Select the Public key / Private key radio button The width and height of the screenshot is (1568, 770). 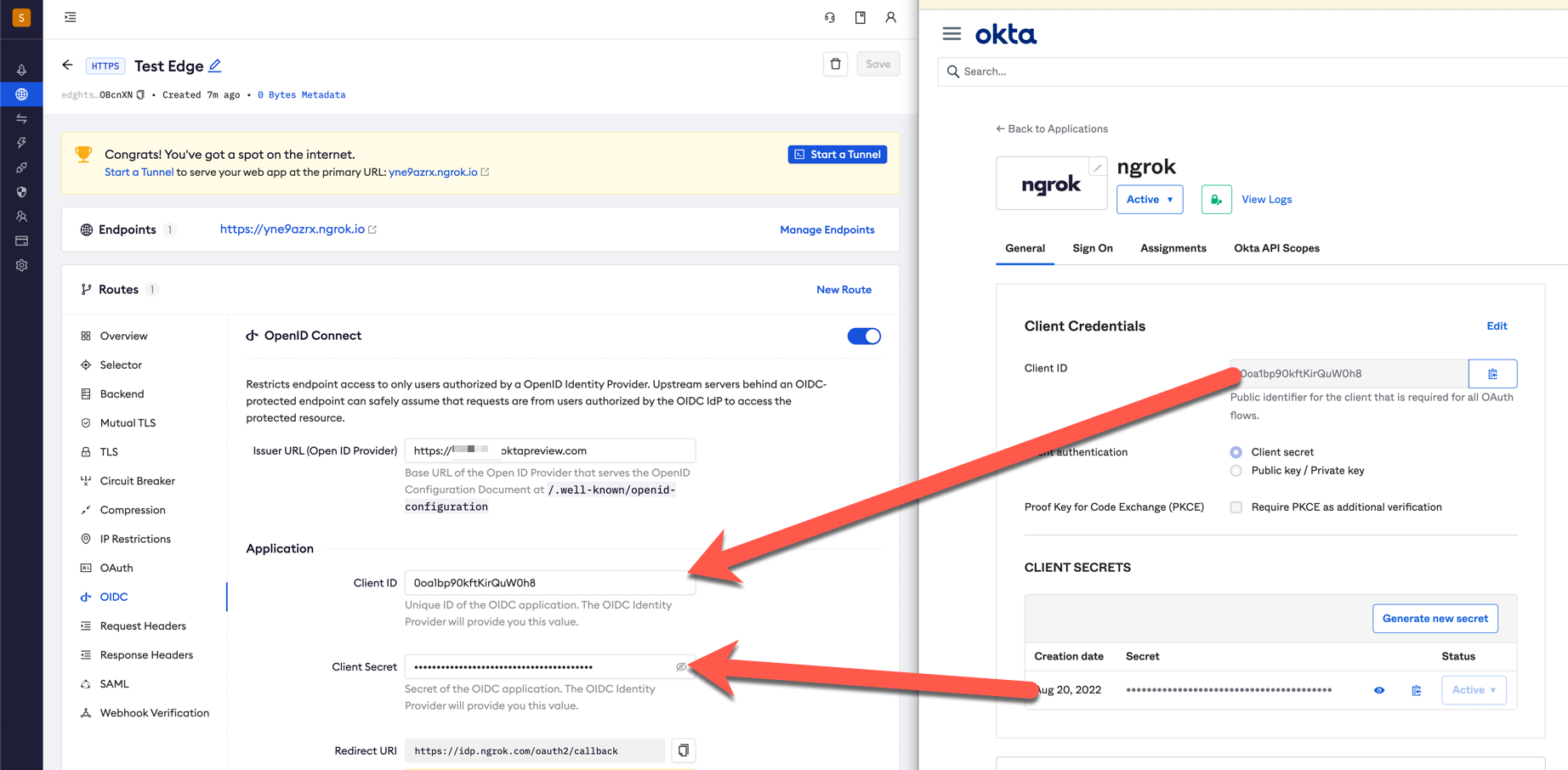[x=1235, y=470]
